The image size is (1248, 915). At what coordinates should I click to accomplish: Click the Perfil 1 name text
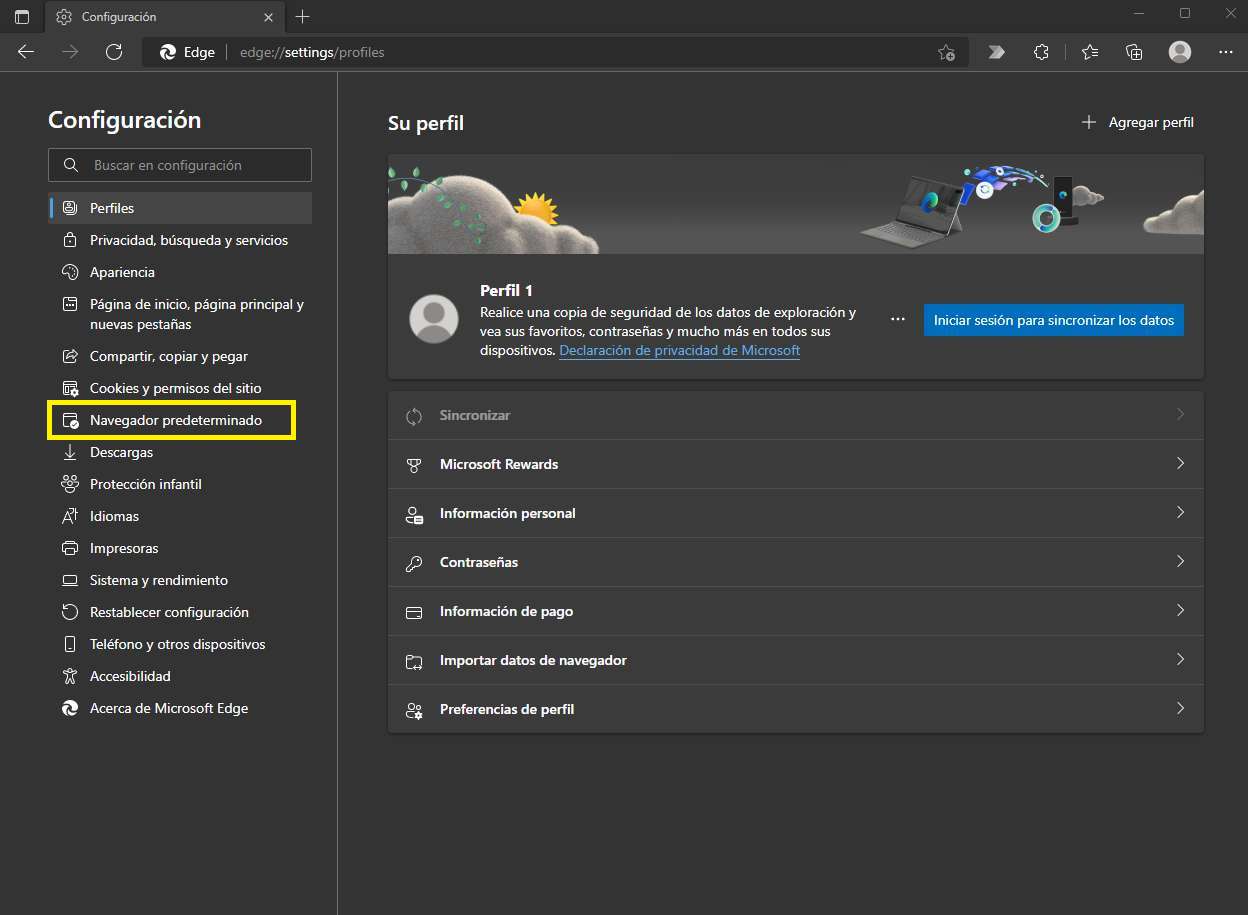pyautogui.click(x=506, y=291)
